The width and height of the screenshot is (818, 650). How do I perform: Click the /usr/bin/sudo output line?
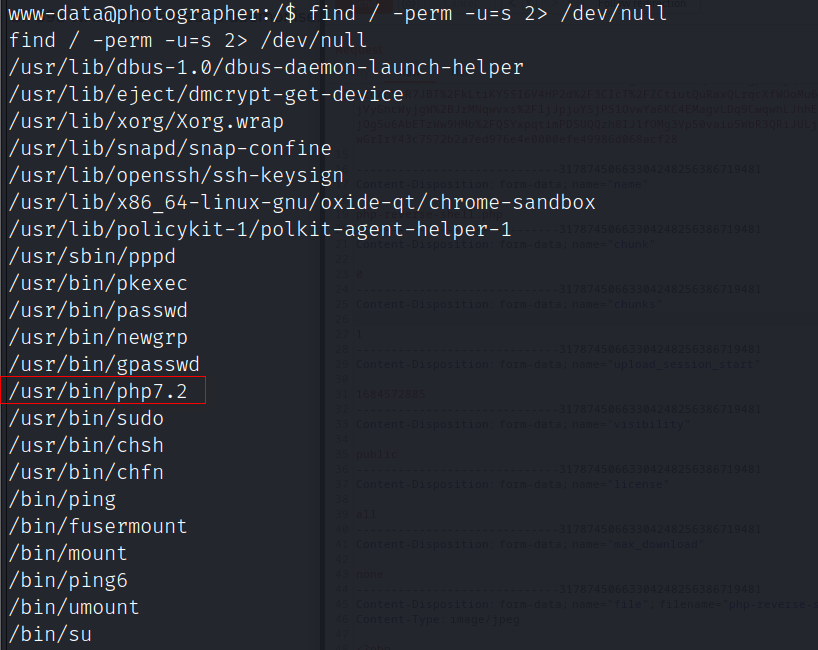click(x=86, y=418)
